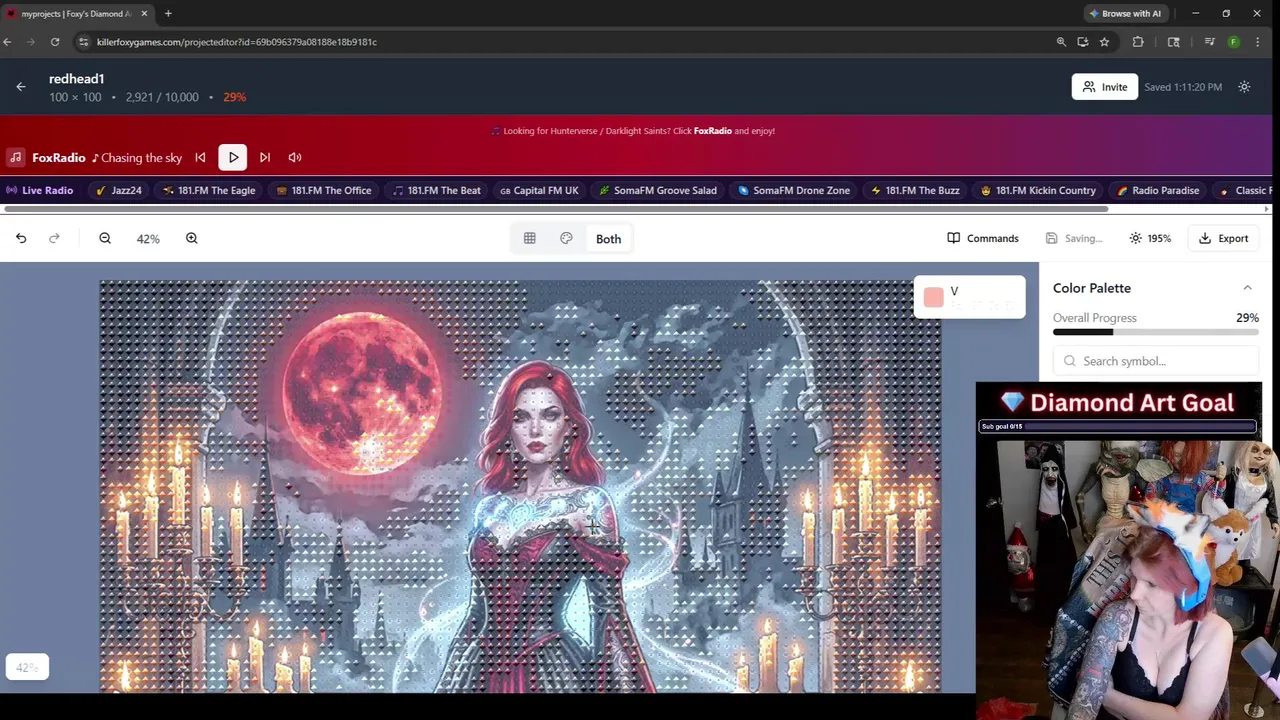Open the browser three-dot menu
Screen dimensions: 1280x720
(1257, 42)
